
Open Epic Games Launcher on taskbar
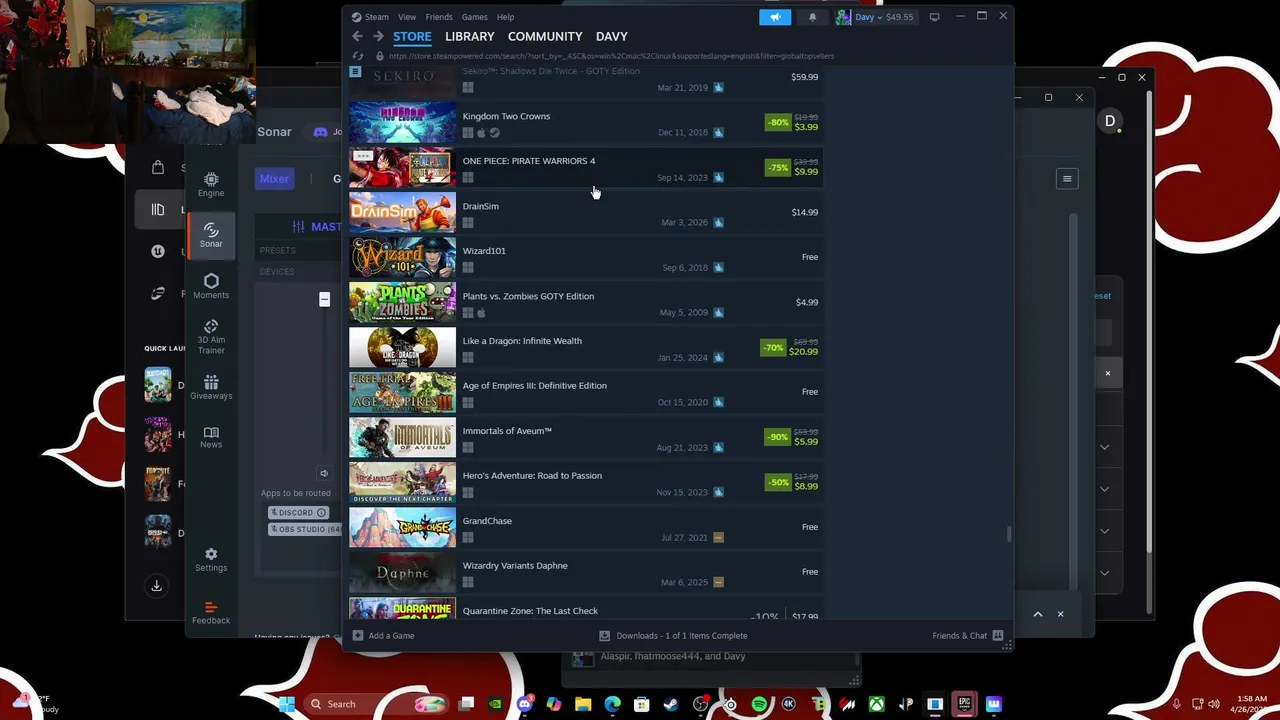click(x=964, y=704)
